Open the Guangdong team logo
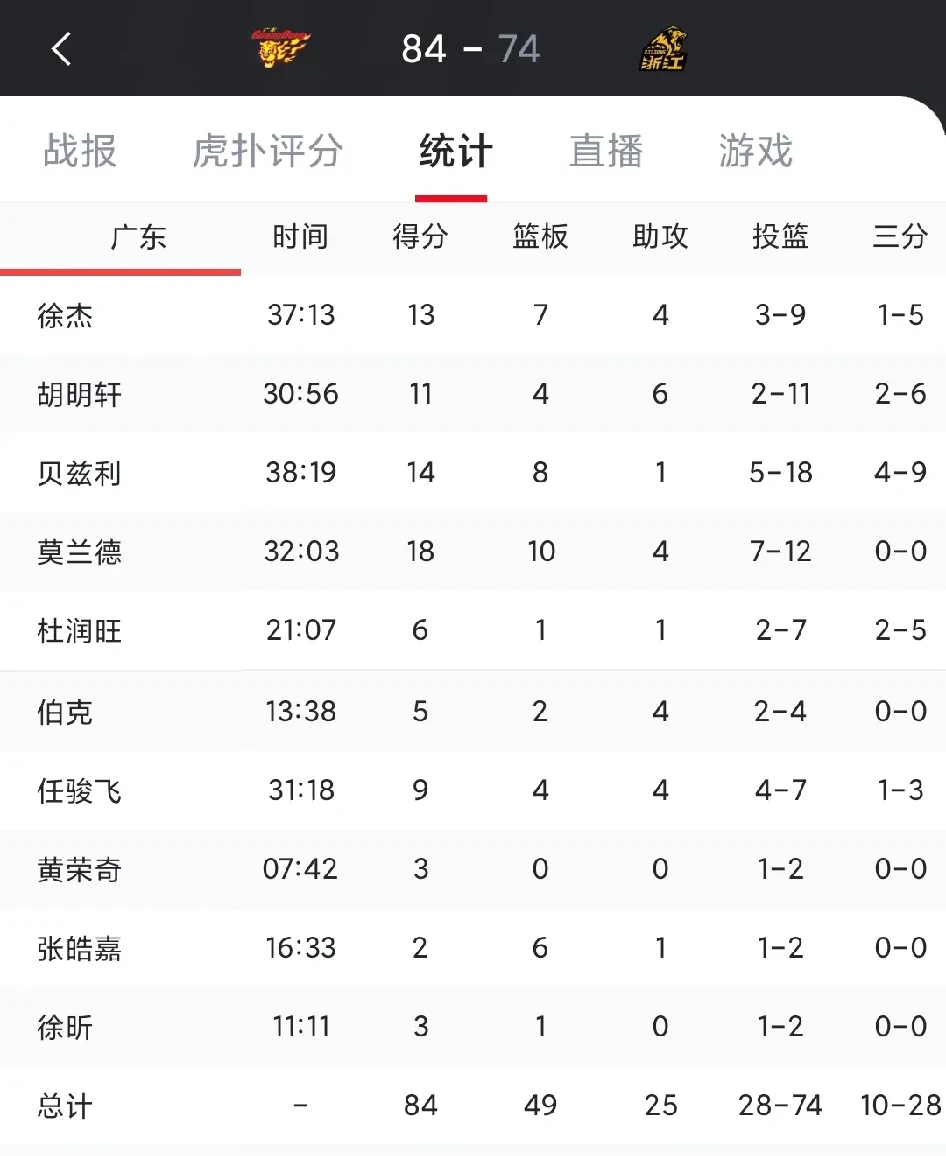 click(280, 48)
